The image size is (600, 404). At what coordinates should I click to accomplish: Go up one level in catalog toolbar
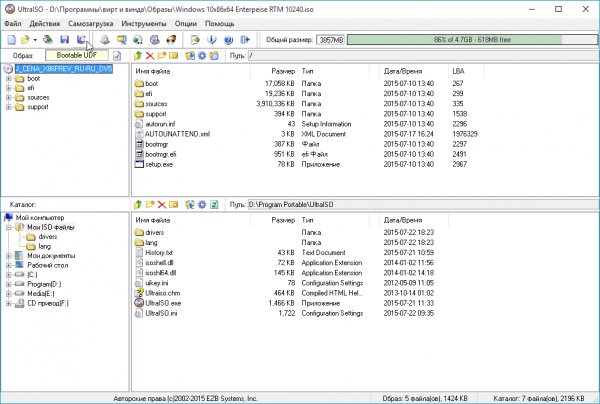click(x=138, y=205)
